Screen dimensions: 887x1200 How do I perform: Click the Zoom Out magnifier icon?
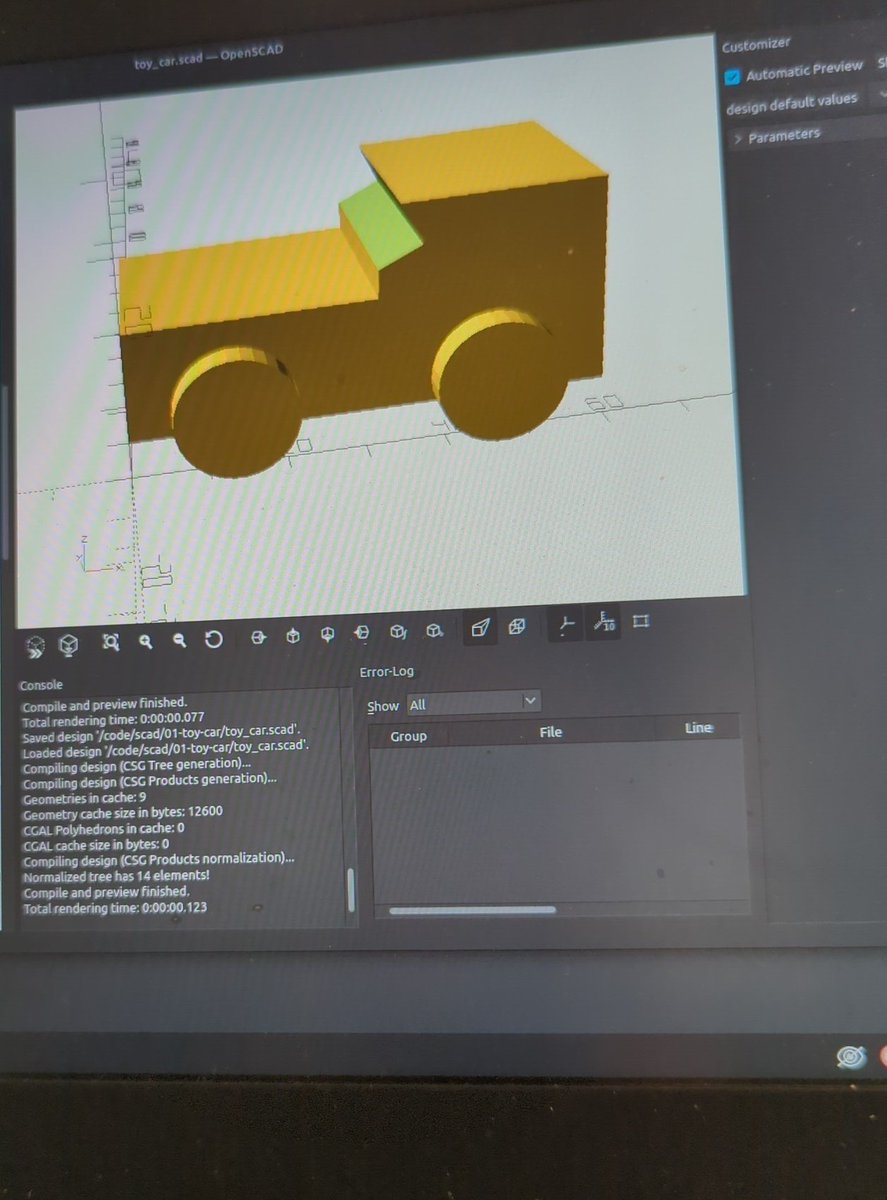(180, 640)
